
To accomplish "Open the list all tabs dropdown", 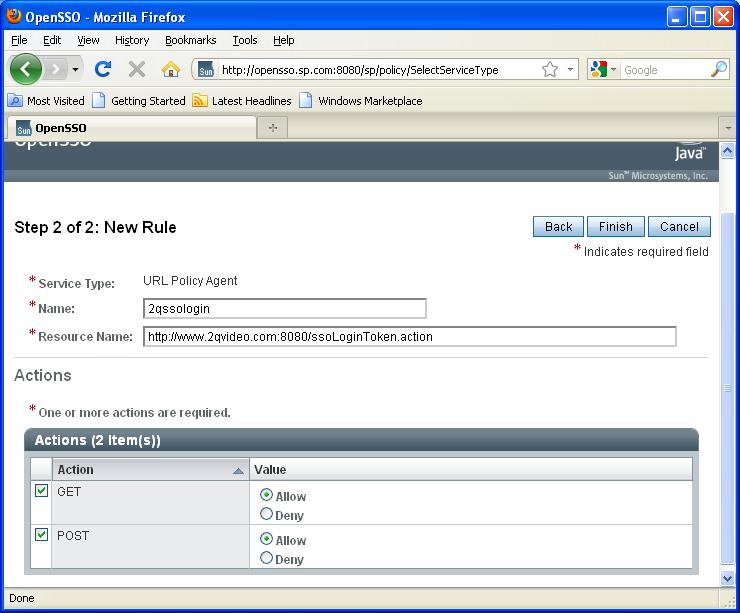I will click(x=728, y=128).
